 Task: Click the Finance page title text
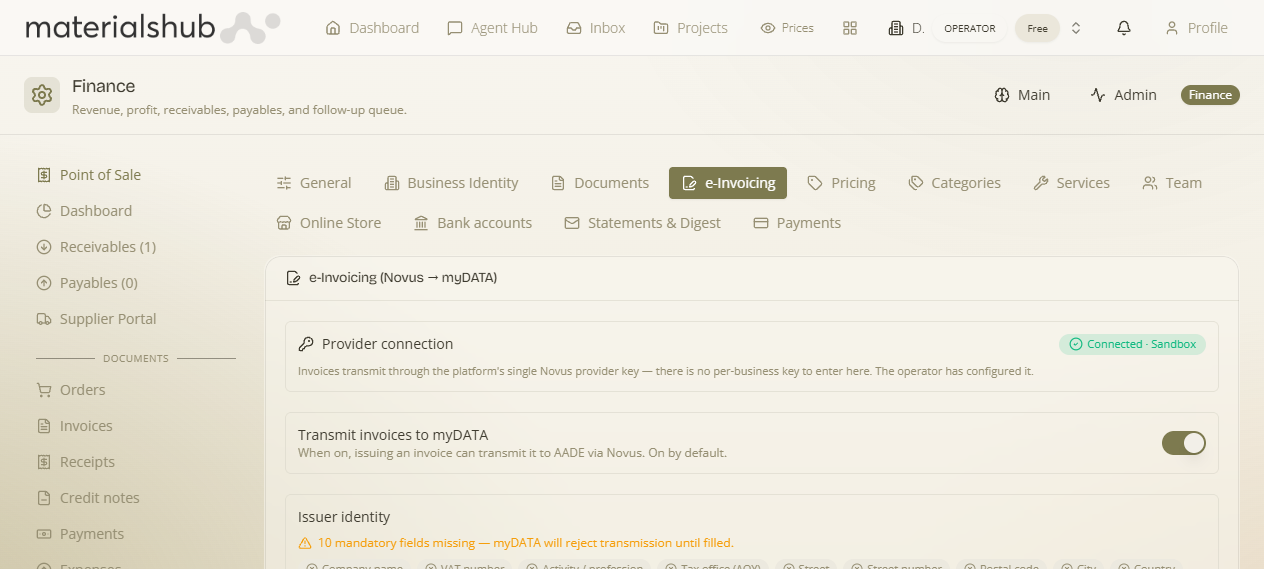click(x=104, y=86)
